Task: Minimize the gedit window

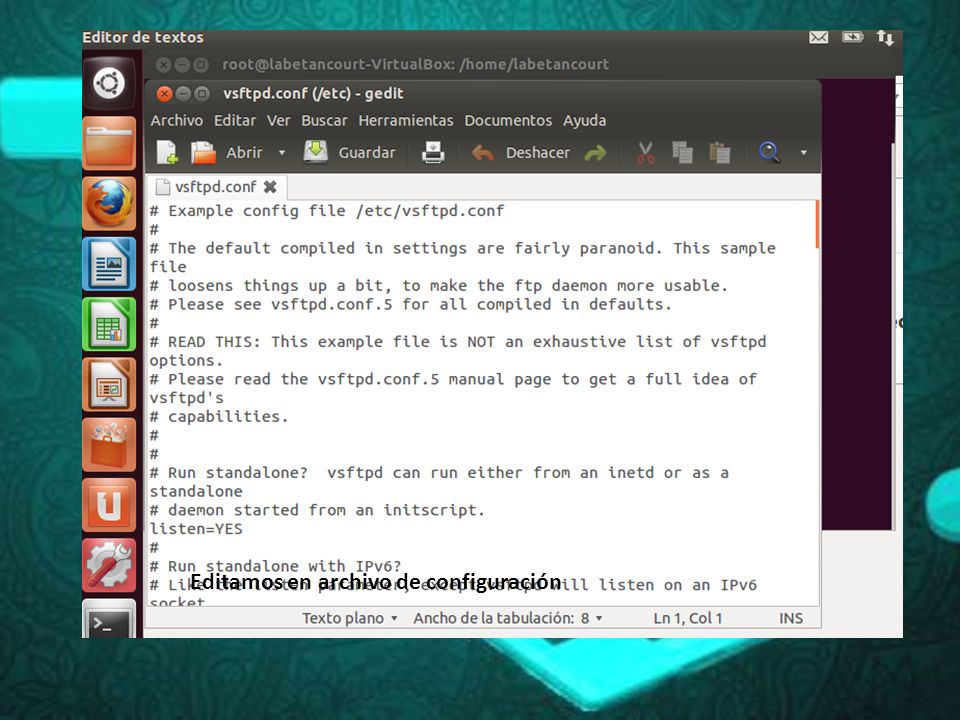Action: point(182,94)
